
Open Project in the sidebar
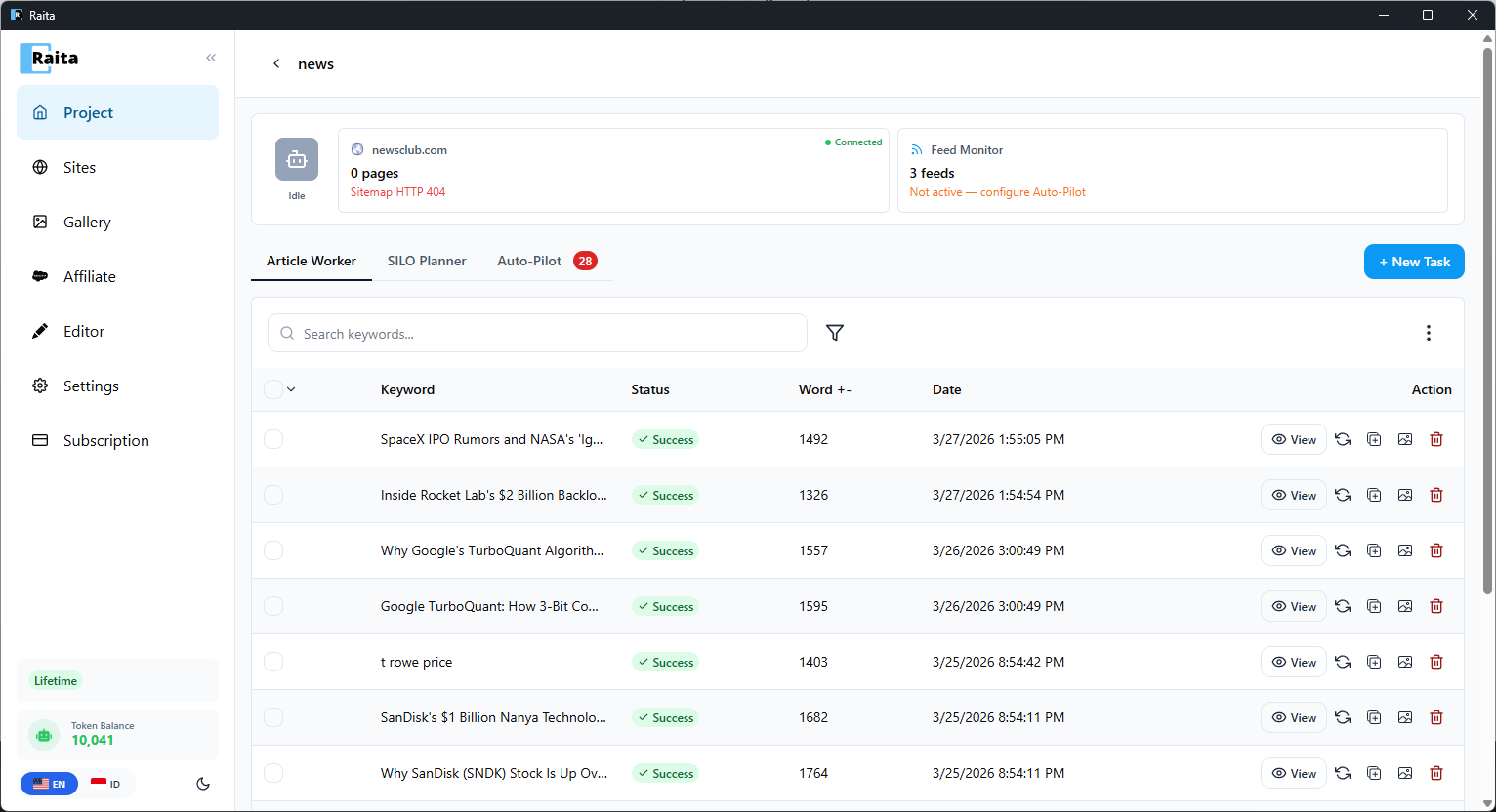point(117,112)
